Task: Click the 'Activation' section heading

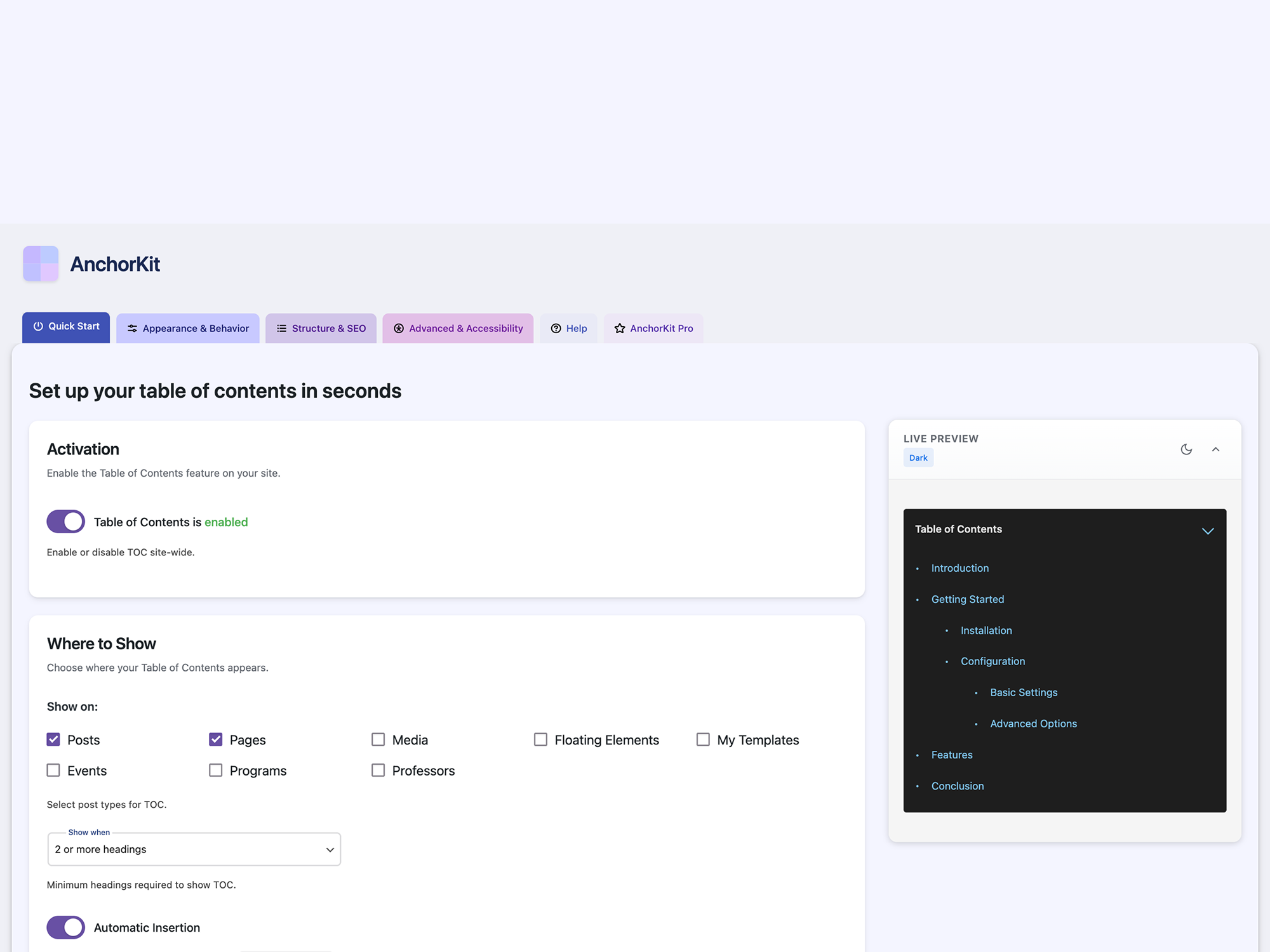Action: tap(83, 449)
